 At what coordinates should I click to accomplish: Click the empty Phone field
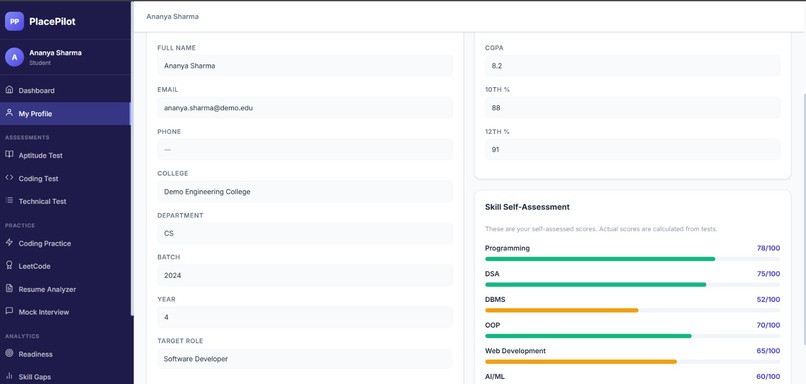(305, 150)
